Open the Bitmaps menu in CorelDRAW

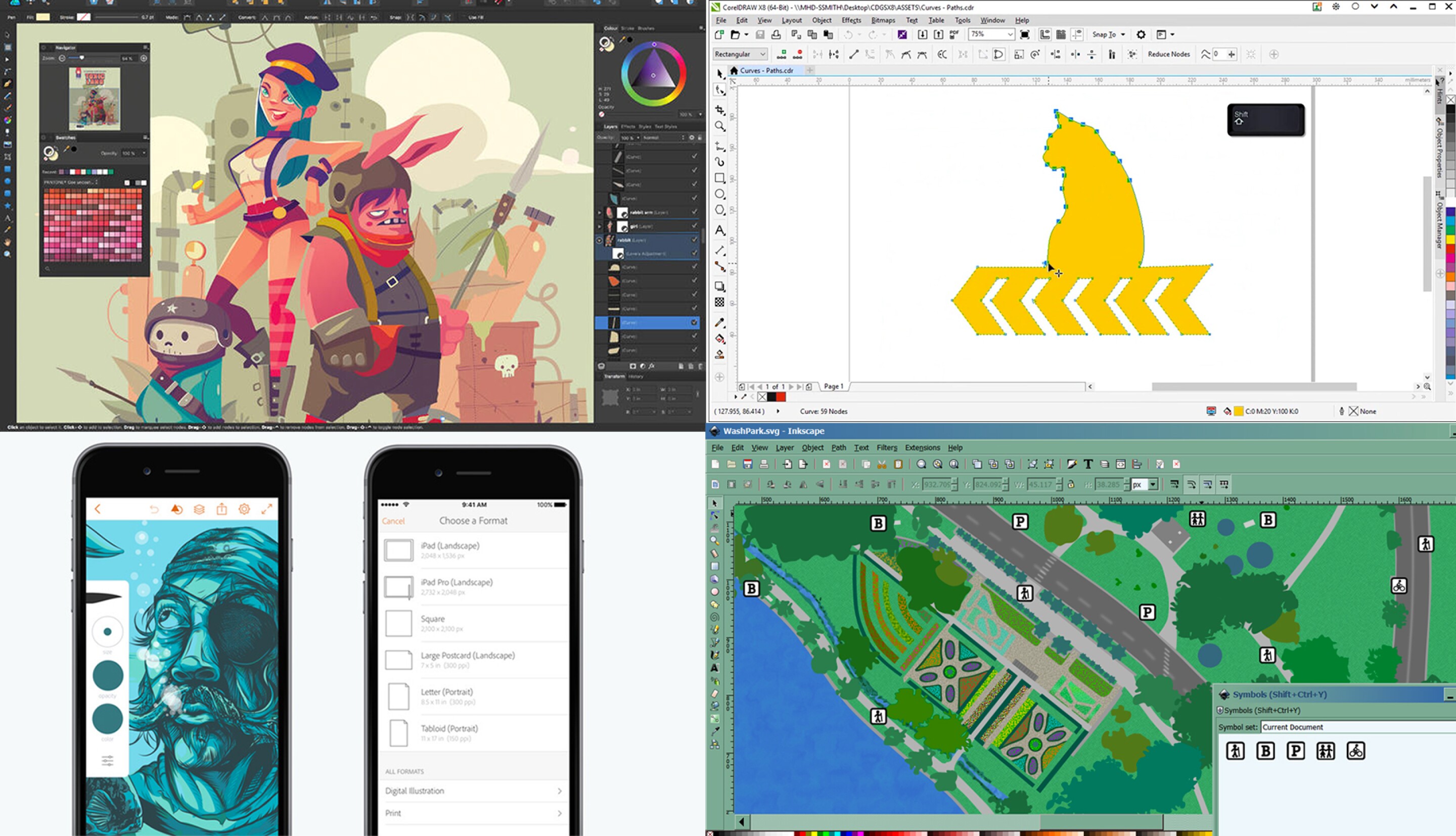(x=882, y=20)
